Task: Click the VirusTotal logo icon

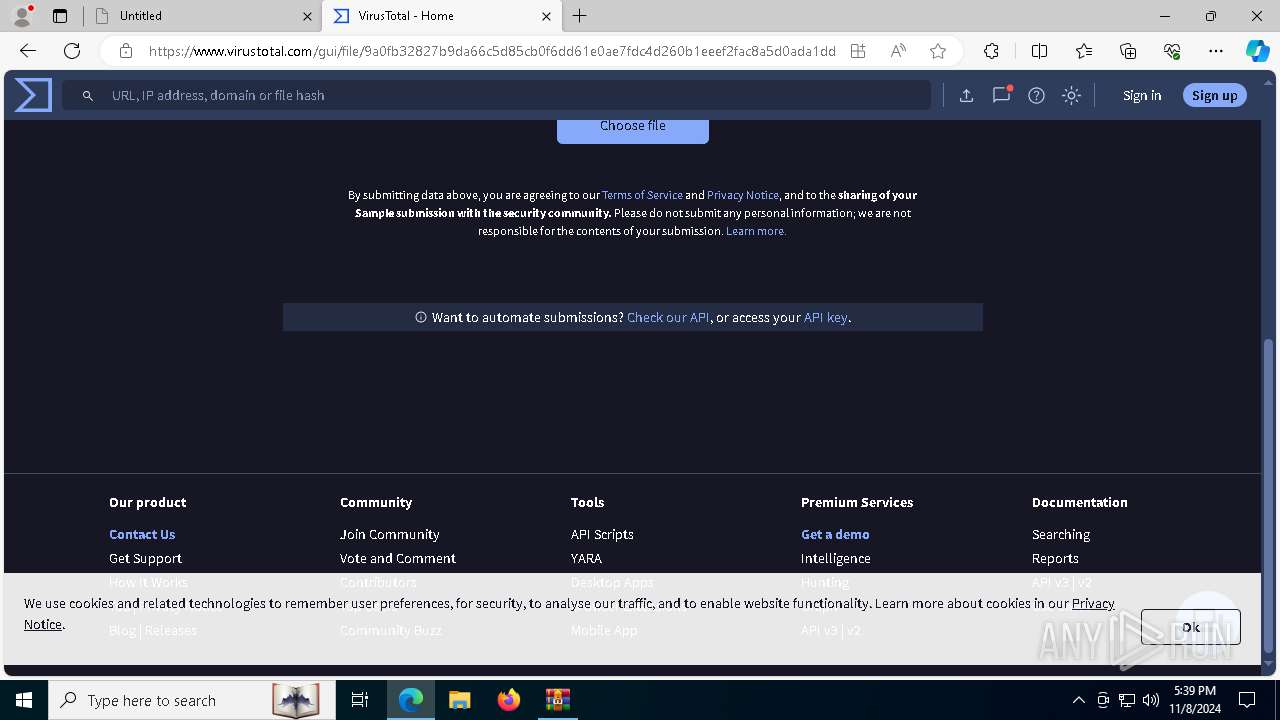Action: coord(33,95)
